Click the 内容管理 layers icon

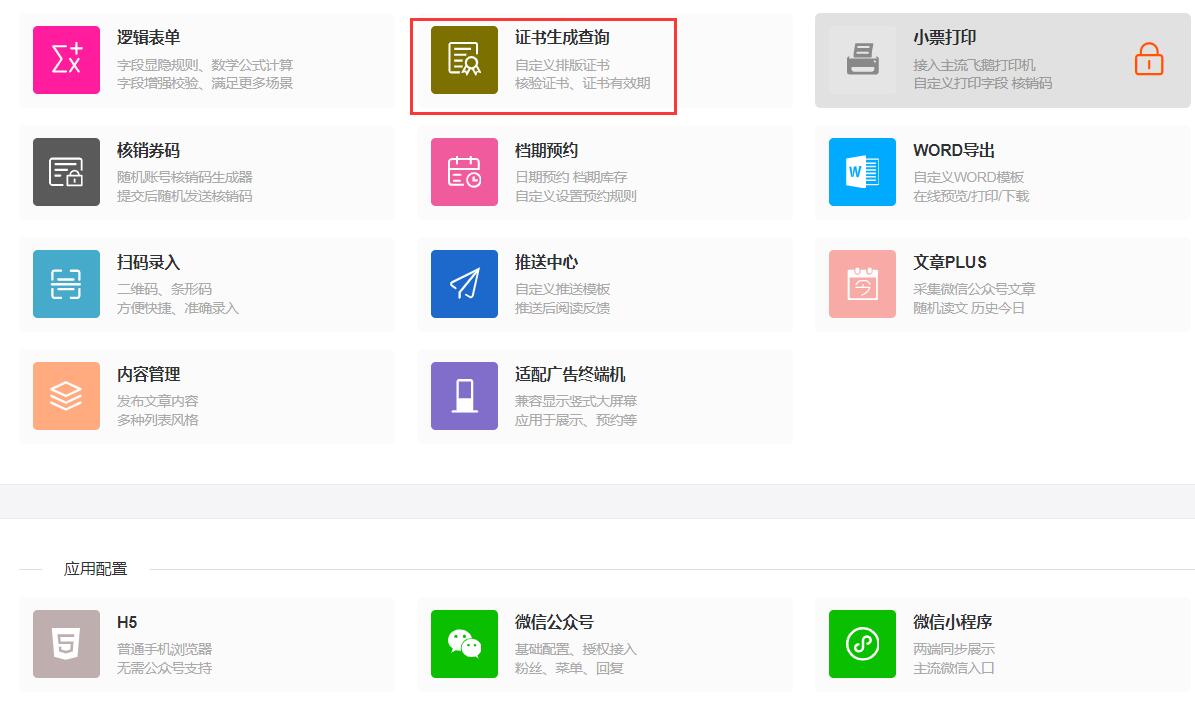tap(66, 396)
